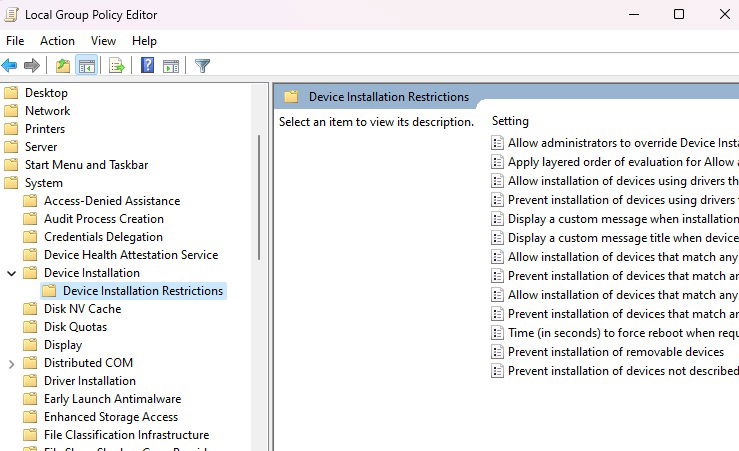Open the View menu
739x451 pixels.
point(103,41)
